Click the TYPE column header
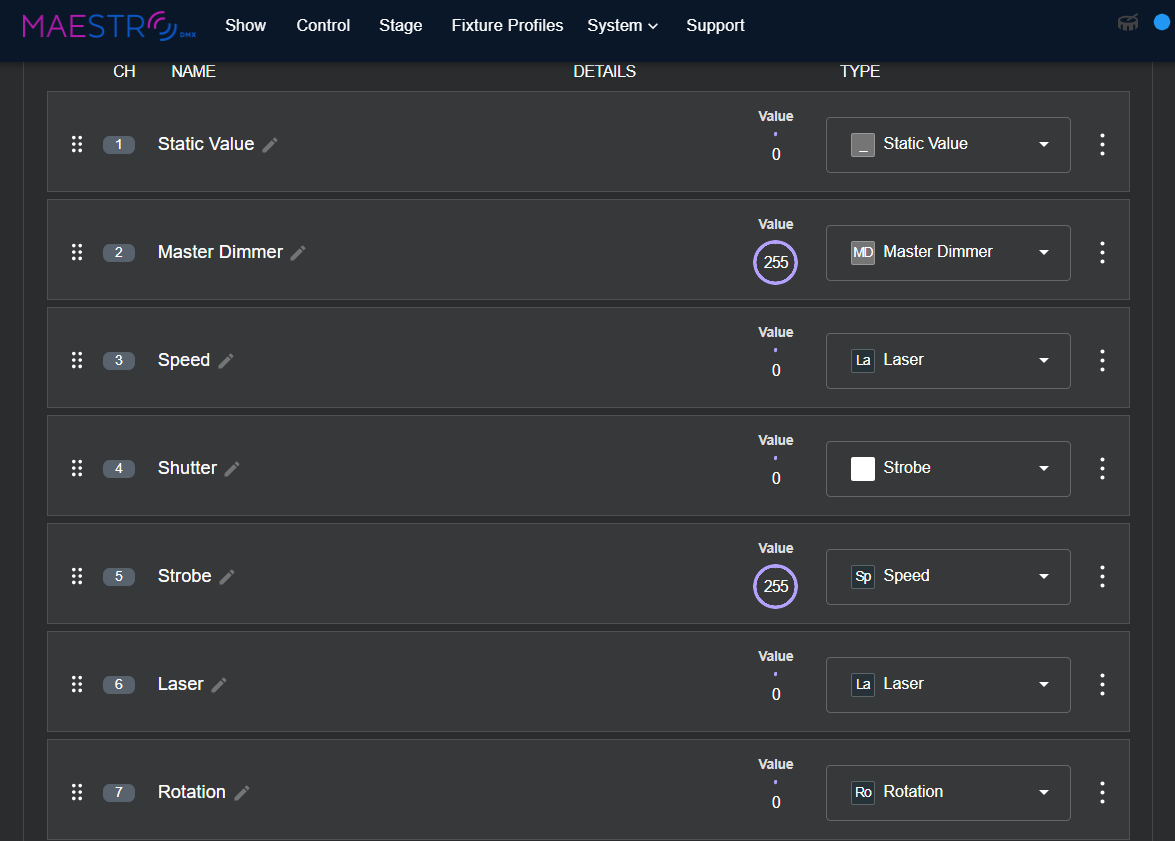 (860, 71)
